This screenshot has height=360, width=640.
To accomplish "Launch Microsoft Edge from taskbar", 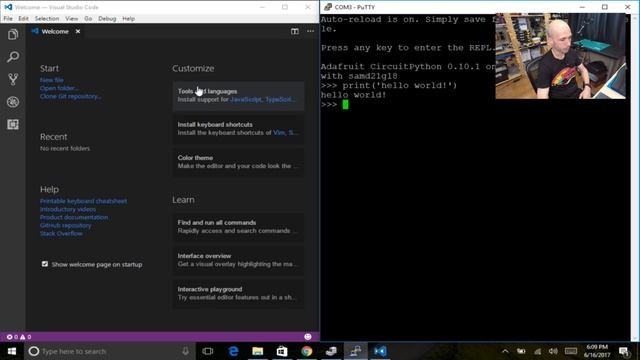I will (x=233, y=351).
